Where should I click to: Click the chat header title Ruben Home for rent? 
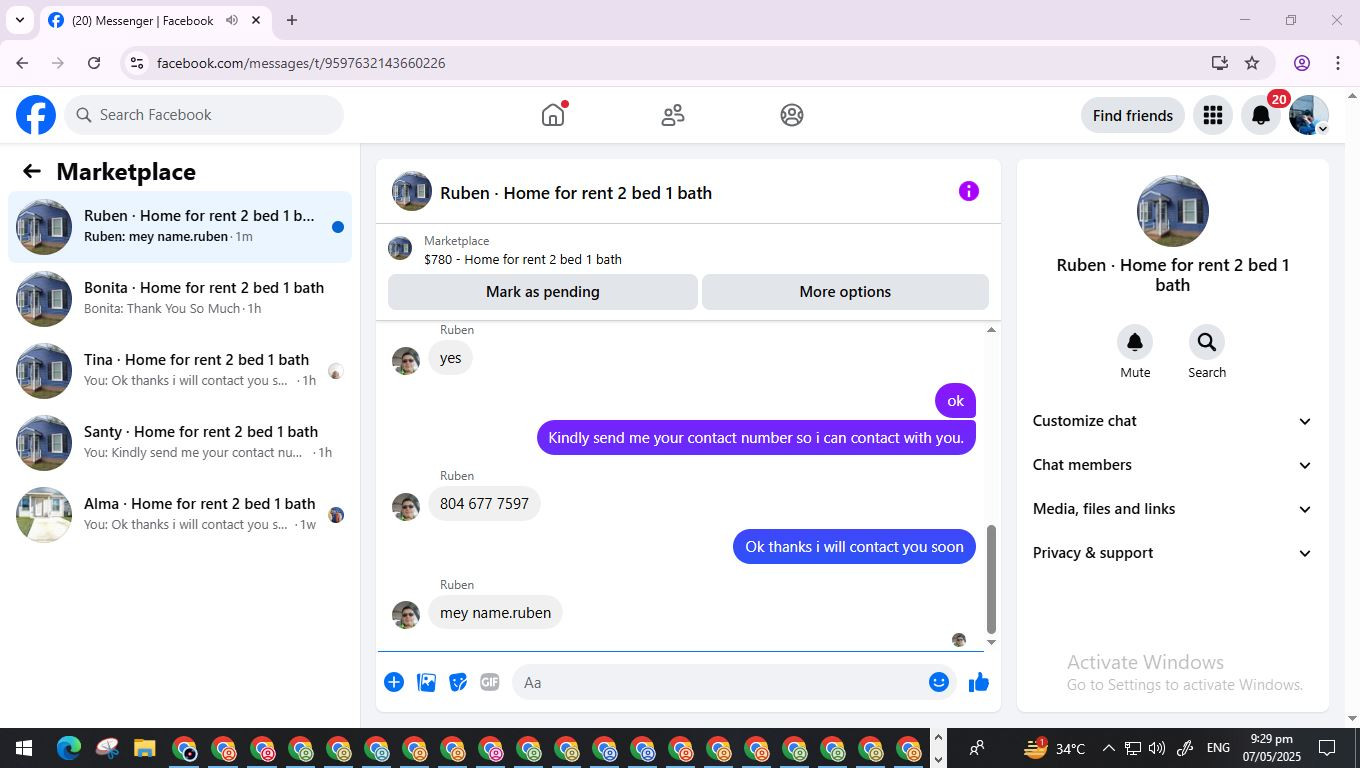click(576, 193)
